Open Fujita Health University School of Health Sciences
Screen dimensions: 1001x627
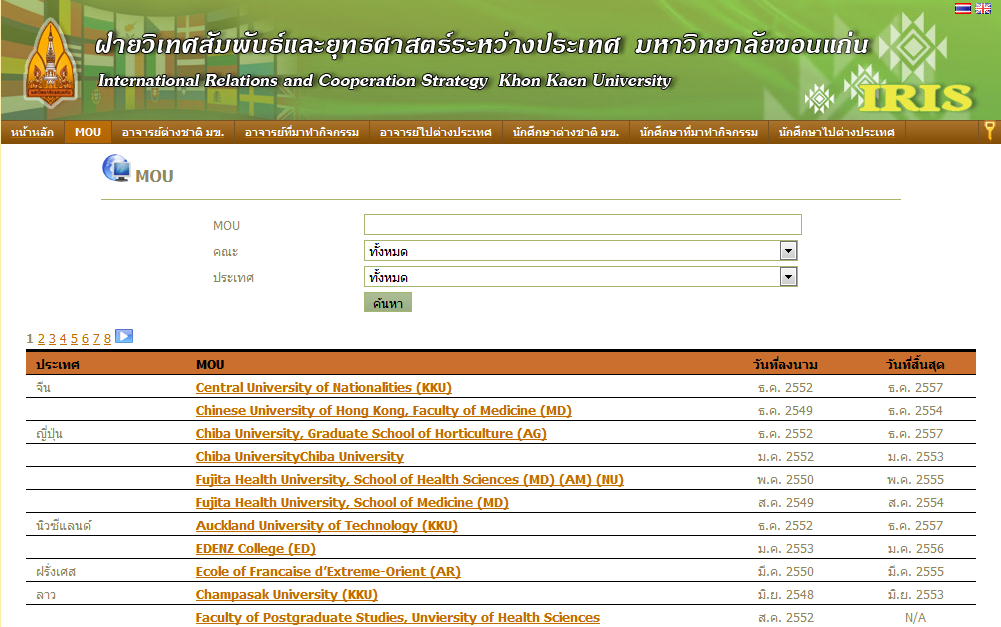pos(409,480)
